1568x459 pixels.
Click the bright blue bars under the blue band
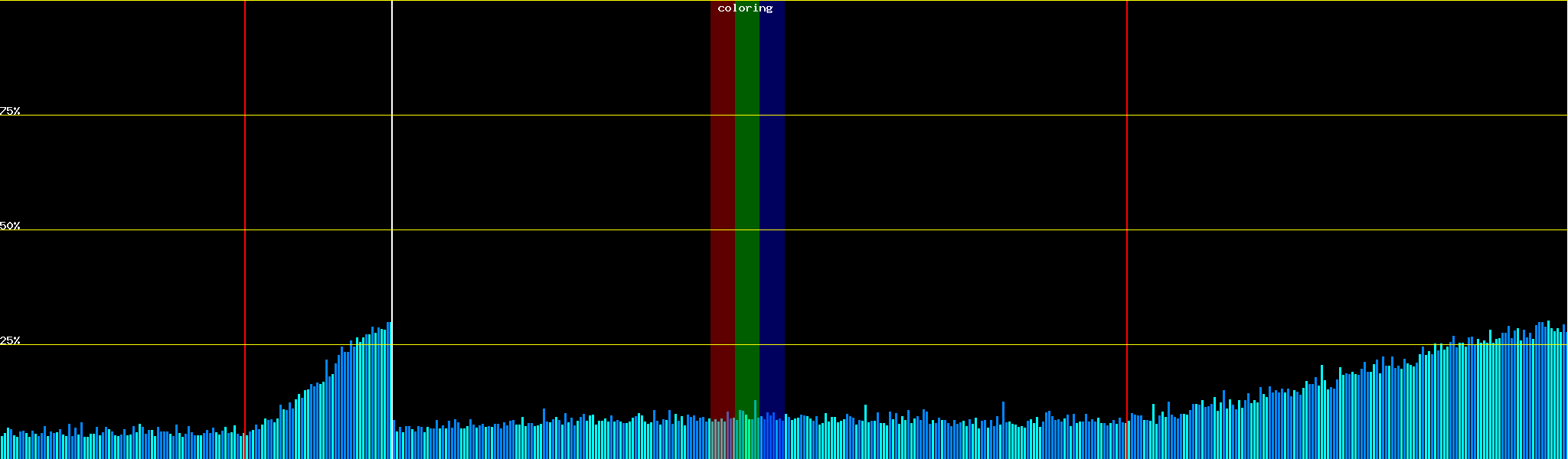click(772, 440)
